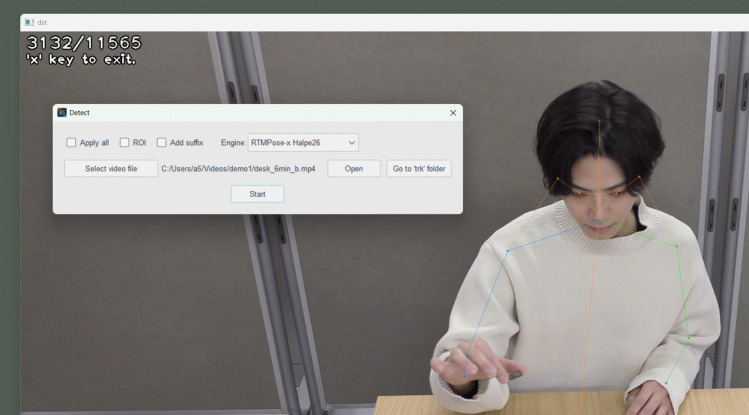
Task: Click the dst window title icon
Action: (x=29, y=22)
